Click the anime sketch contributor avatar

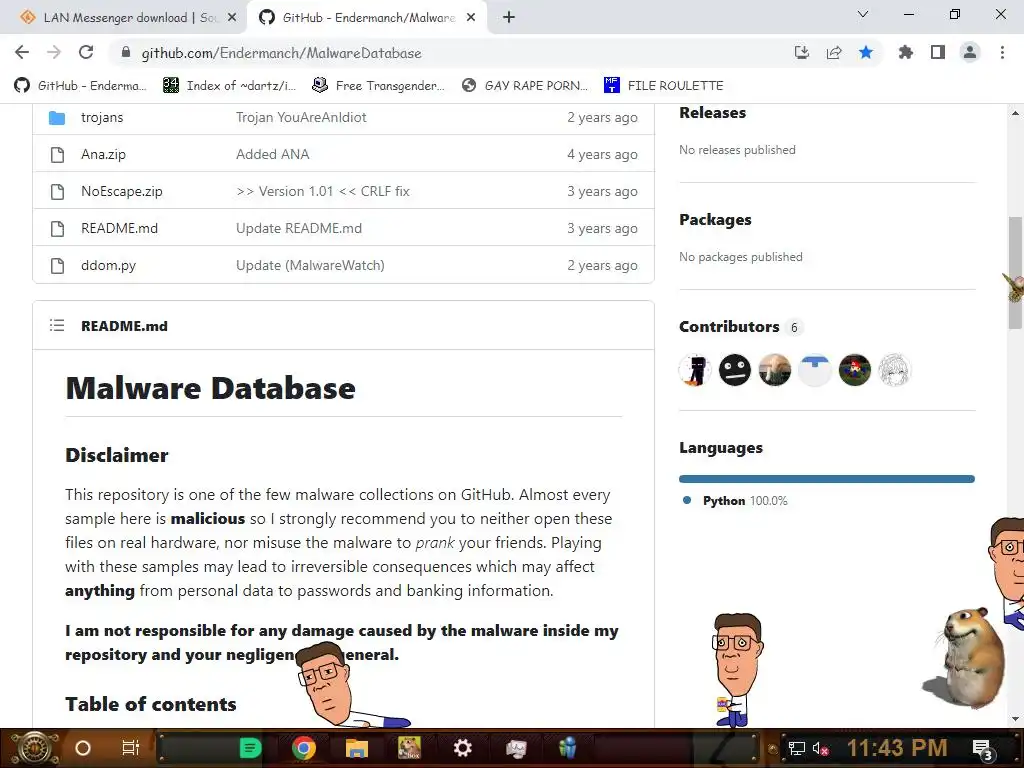(x=894, y=370)
